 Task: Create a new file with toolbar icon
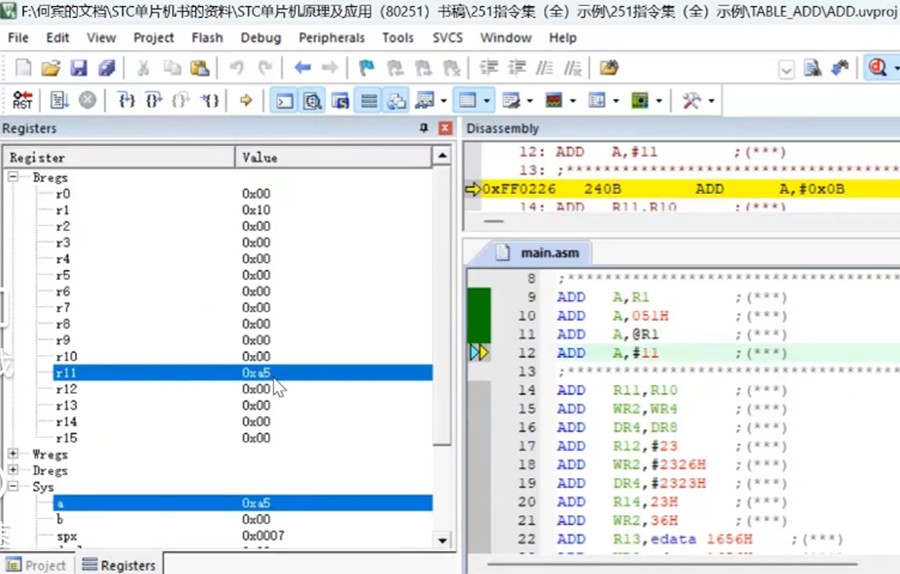coord(23,68)
